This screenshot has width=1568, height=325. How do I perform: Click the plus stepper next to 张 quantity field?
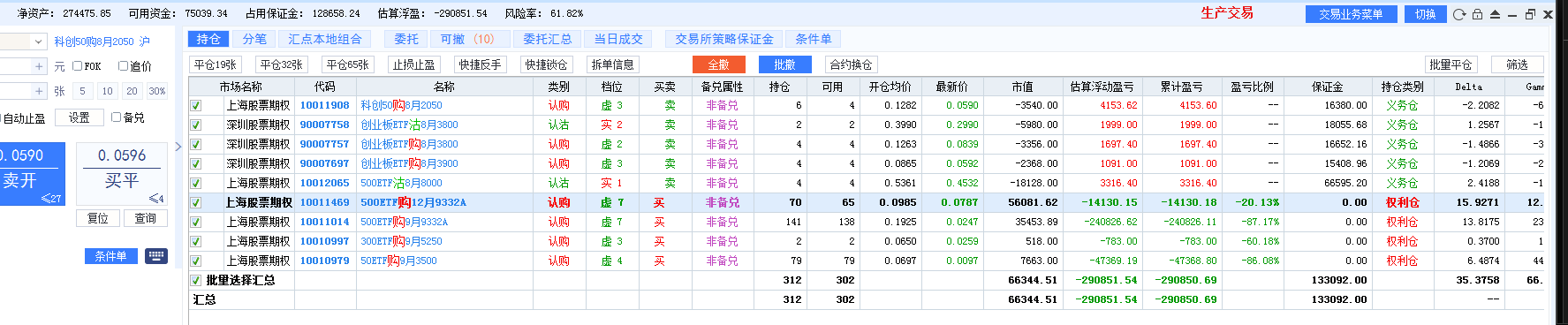click(39, 91)
